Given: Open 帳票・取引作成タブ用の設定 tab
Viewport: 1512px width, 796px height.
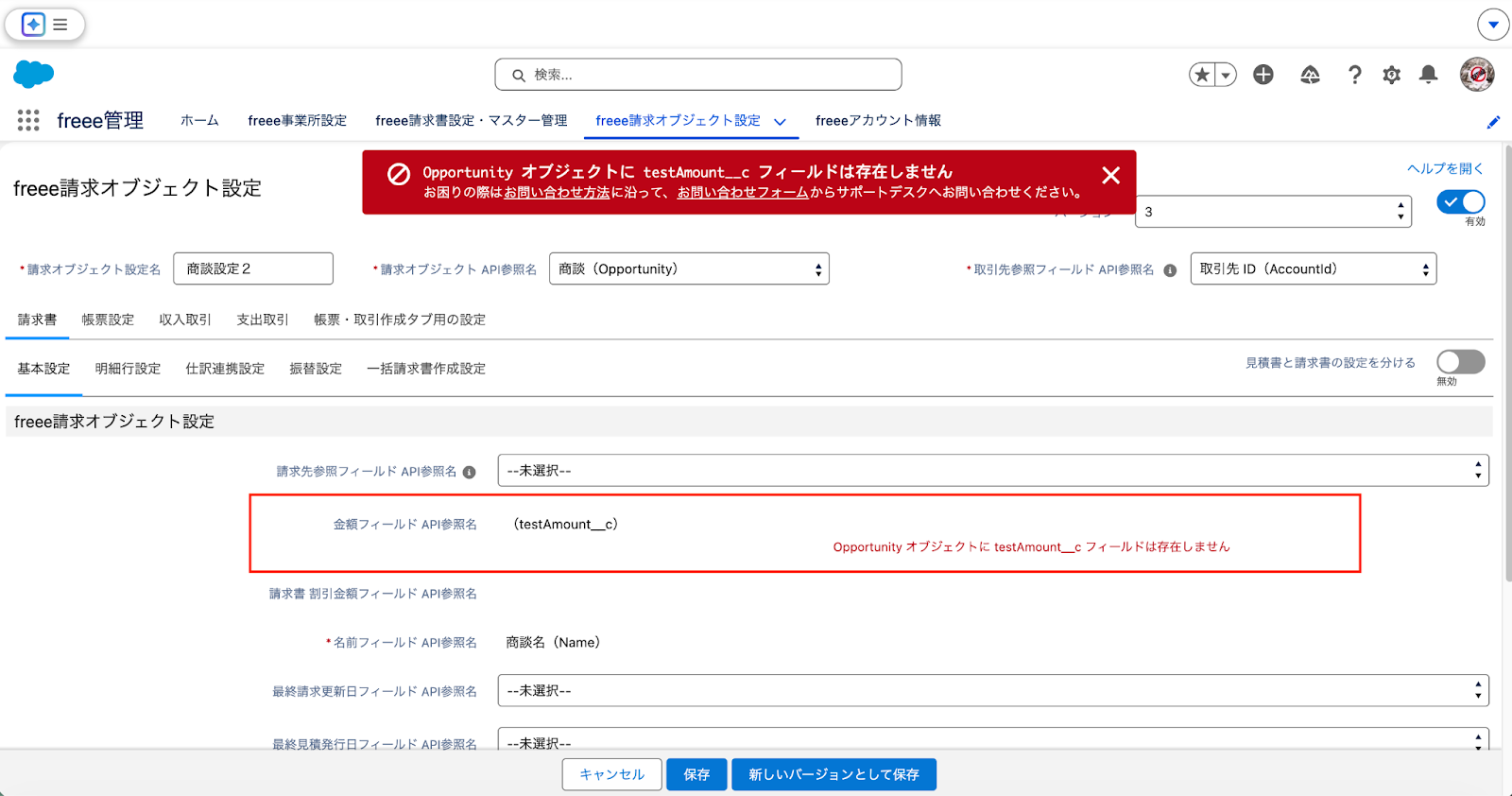Looking at the screenshot, I should click(400, 320).
